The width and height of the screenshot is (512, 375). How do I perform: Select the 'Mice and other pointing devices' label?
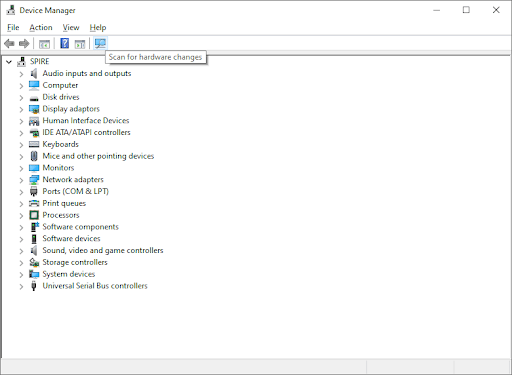click(x=98, y=156)
